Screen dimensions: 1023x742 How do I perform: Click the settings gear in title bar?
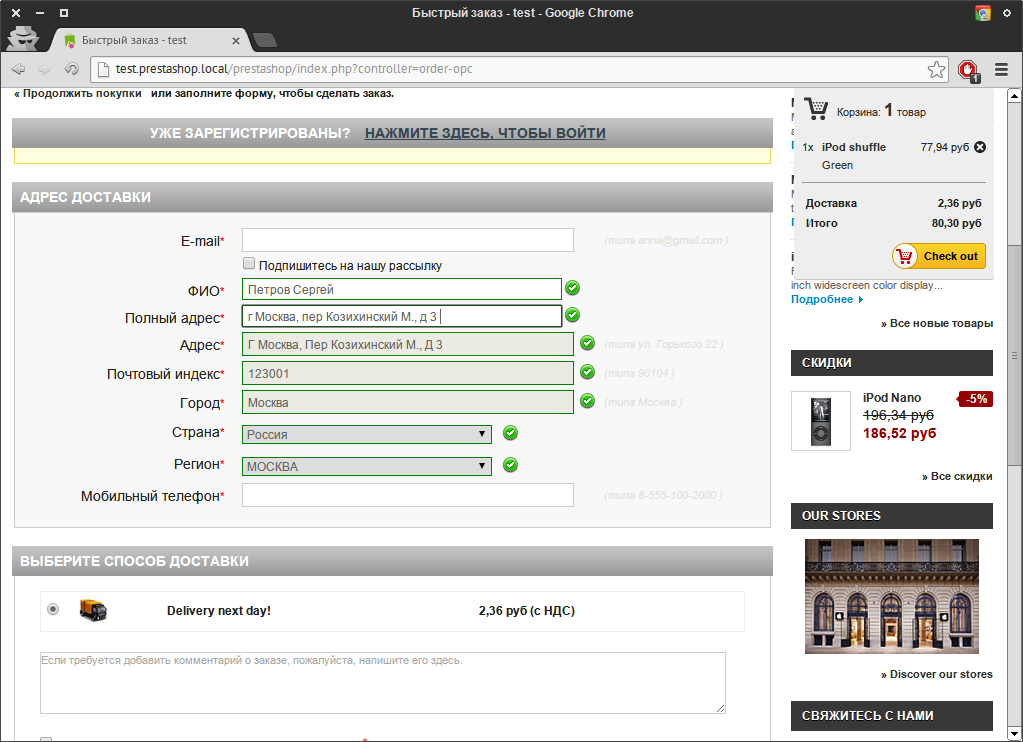click(1007, 13)
